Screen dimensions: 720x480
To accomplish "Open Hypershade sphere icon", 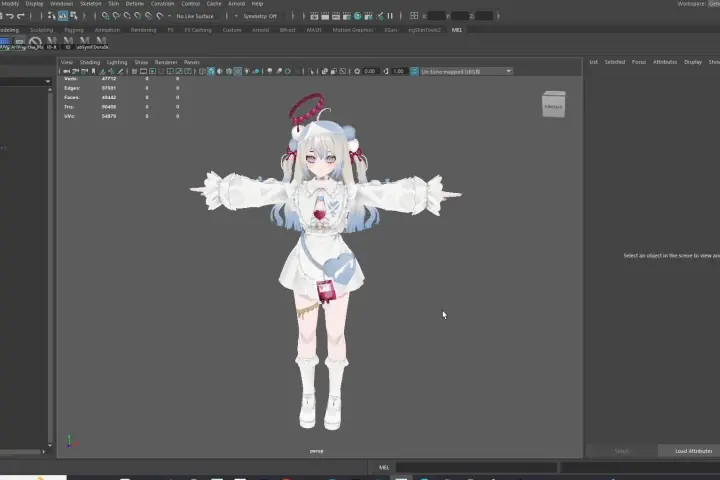I will (x=358, y=16).
